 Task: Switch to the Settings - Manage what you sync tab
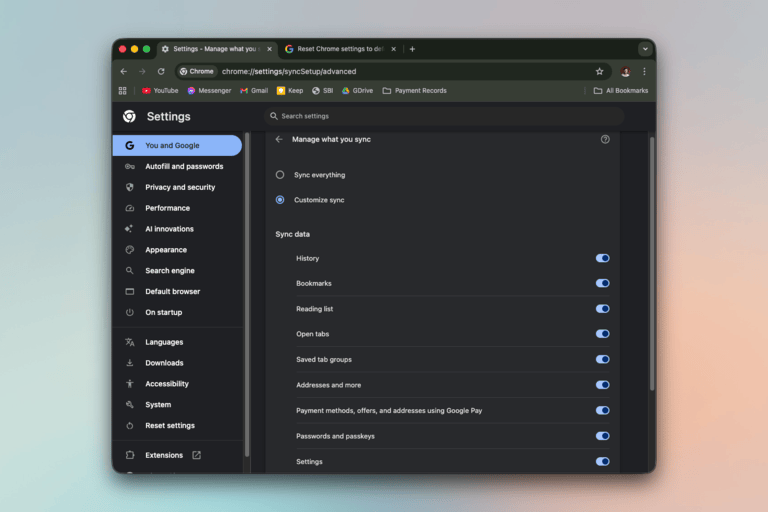point(217,49)
